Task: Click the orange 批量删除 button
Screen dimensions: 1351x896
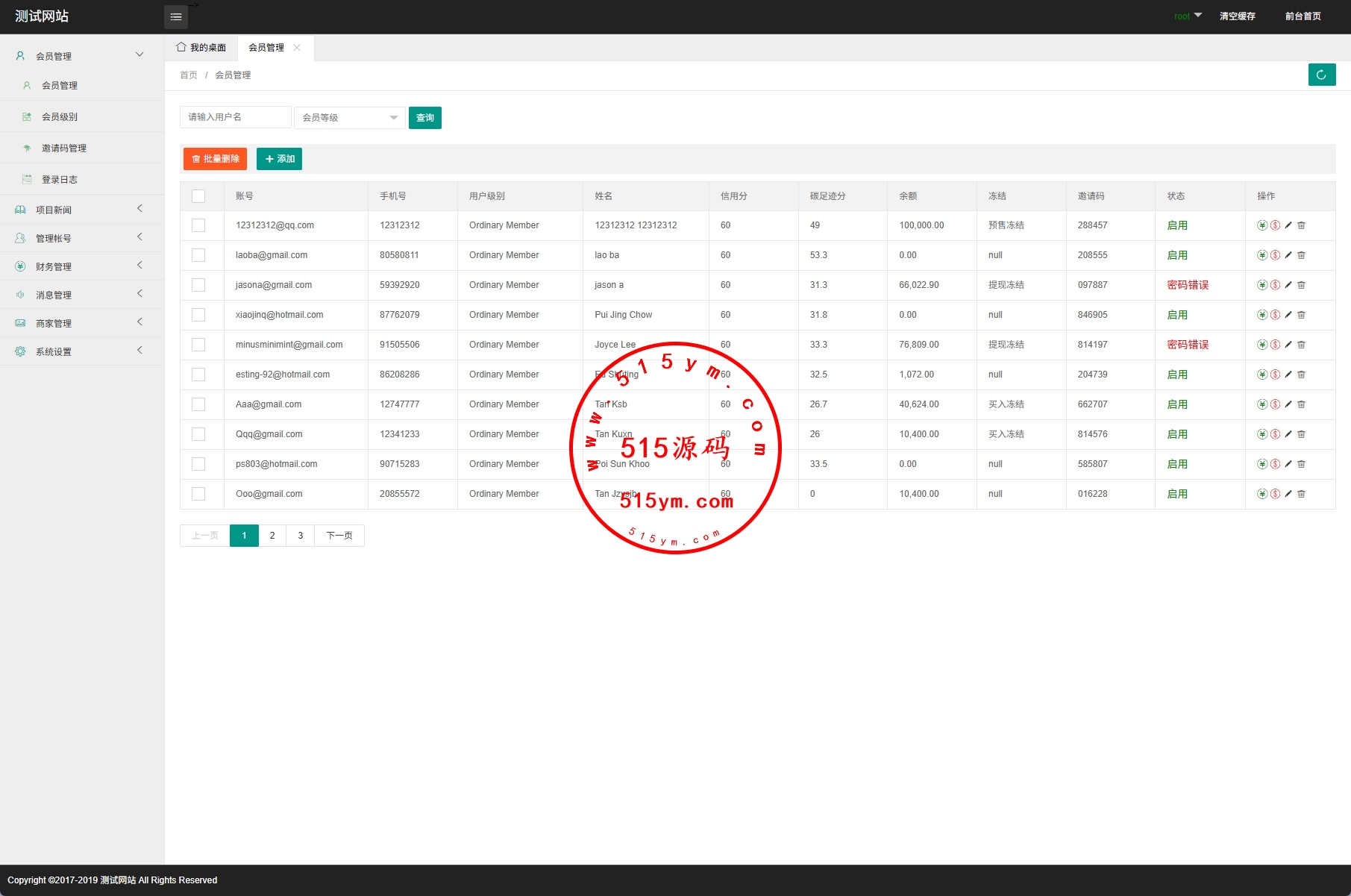Action: click(x=215, y=159)
